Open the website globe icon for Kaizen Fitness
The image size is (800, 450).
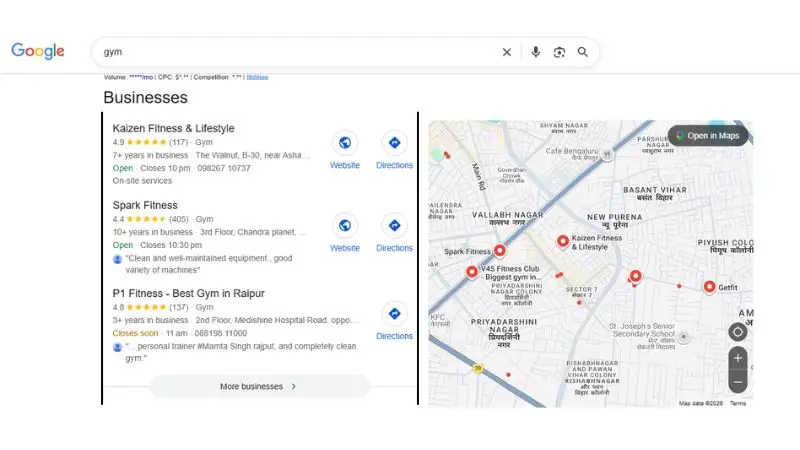click(x=345, y=143)
